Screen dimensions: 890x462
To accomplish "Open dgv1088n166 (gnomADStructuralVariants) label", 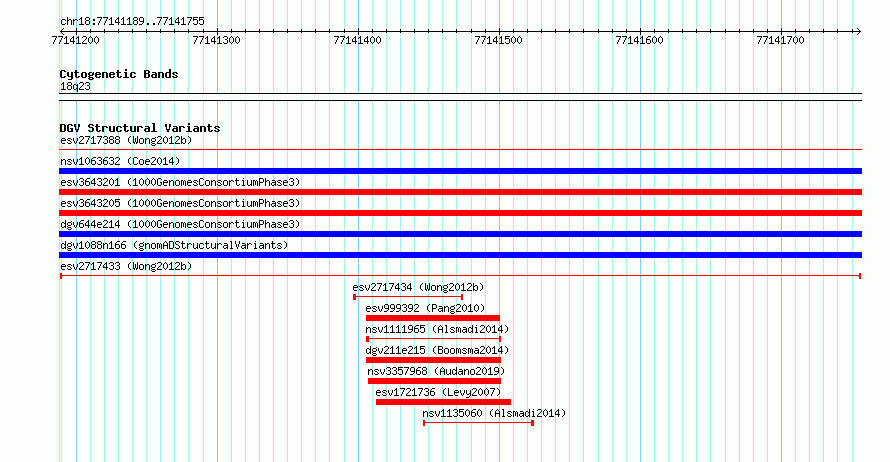I will 174,245.
